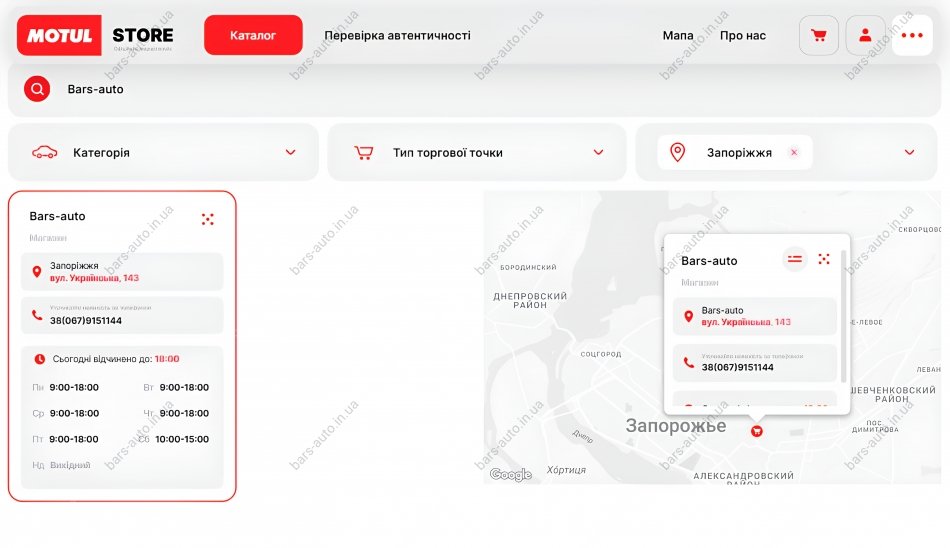Image resolution: width=950 pixels, height=548 pixels.
Task: Click Monday hours 9:00-18:00
Action: (74, 387)
